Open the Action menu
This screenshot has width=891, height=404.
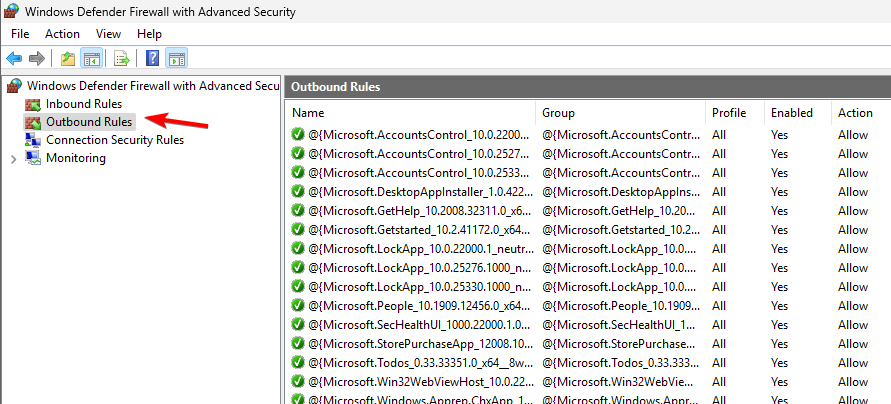pos(62,33)
